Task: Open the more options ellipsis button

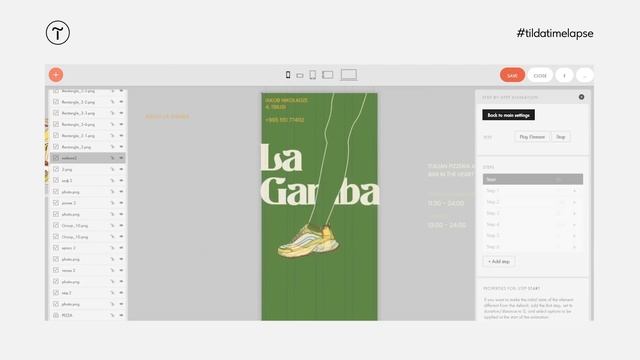Action: [585, 76]
